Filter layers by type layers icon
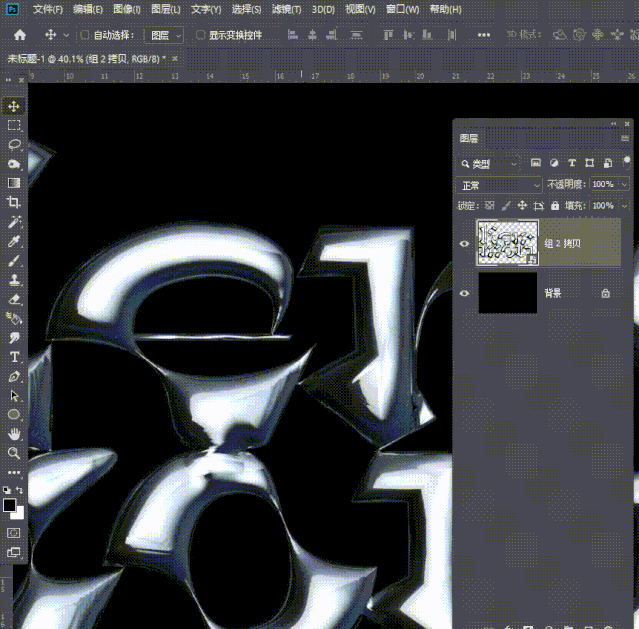 [572, 163]
